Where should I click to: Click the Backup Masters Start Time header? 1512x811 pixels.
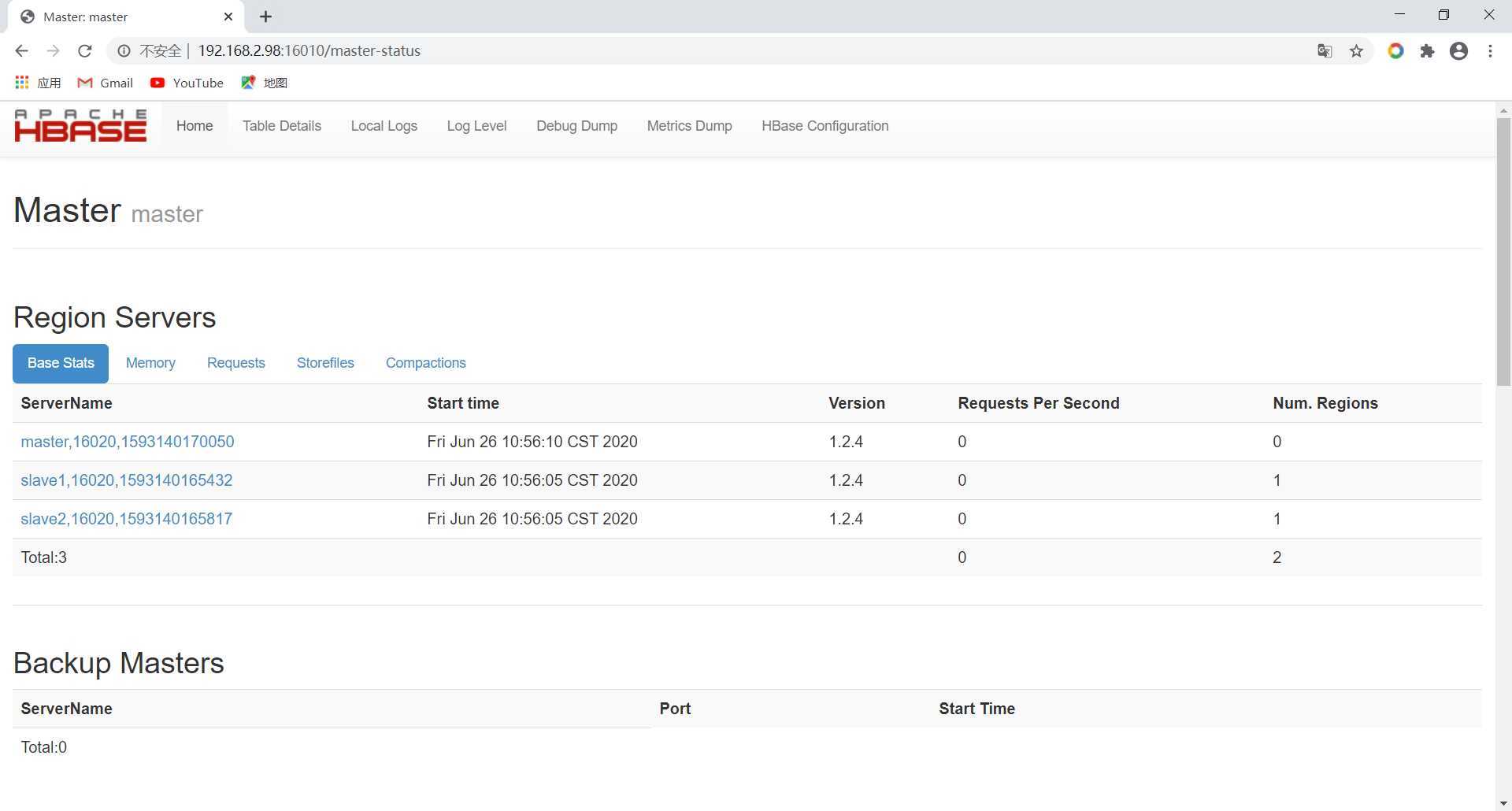click(976, 709)
